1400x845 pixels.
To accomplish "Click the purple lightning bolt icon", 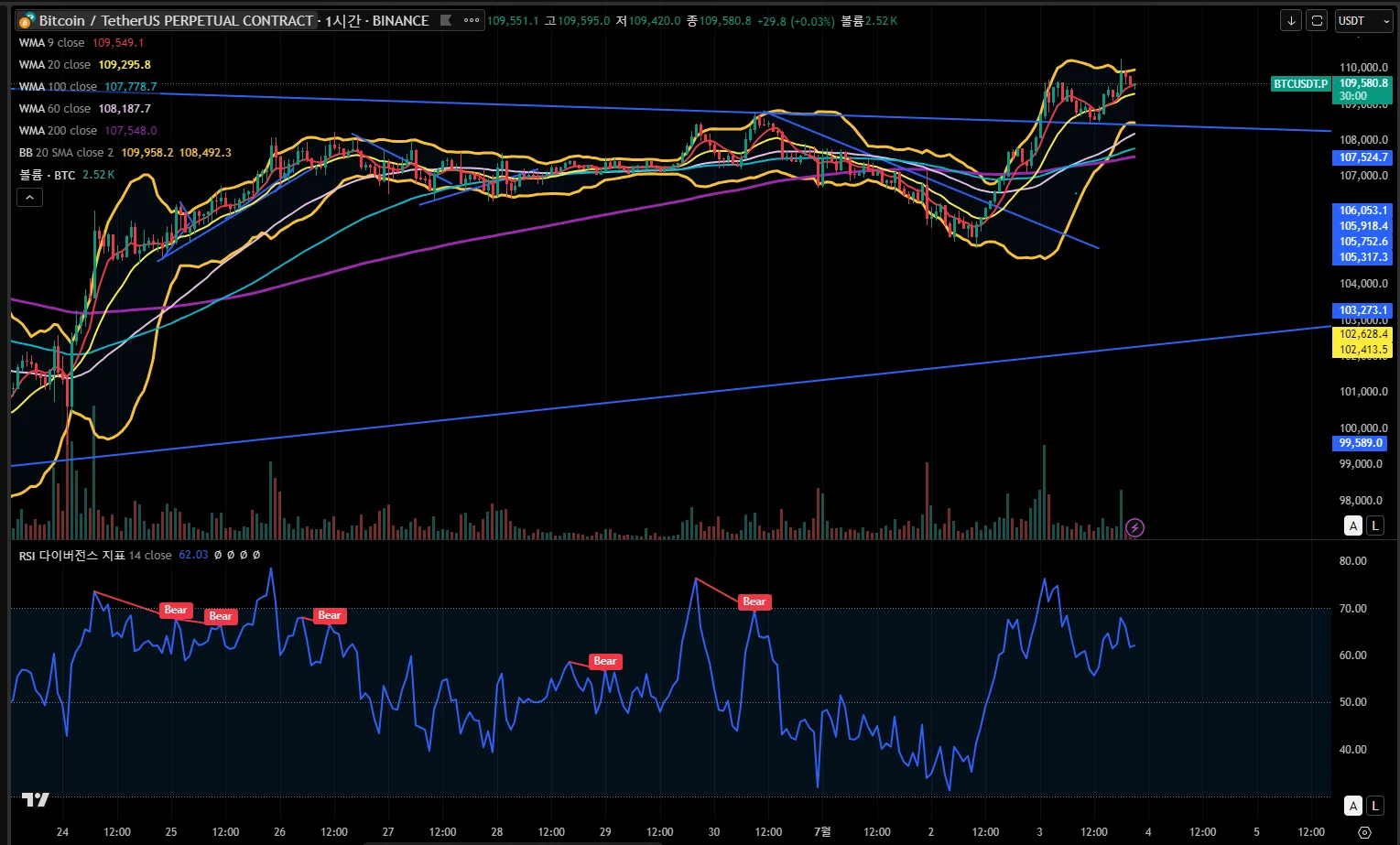I will coord(1134,527).
